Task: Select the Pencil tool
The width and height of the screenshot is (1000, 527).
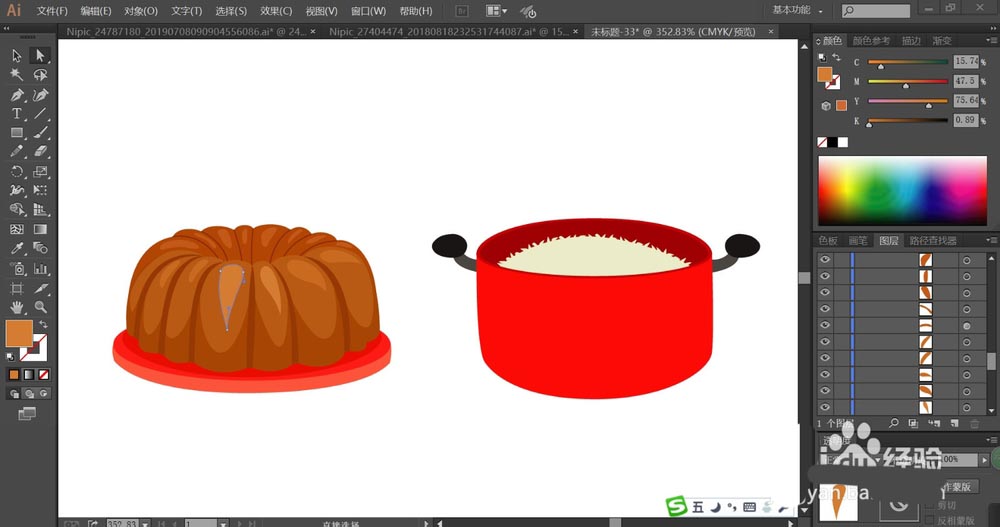Action: tap(17, 152)
